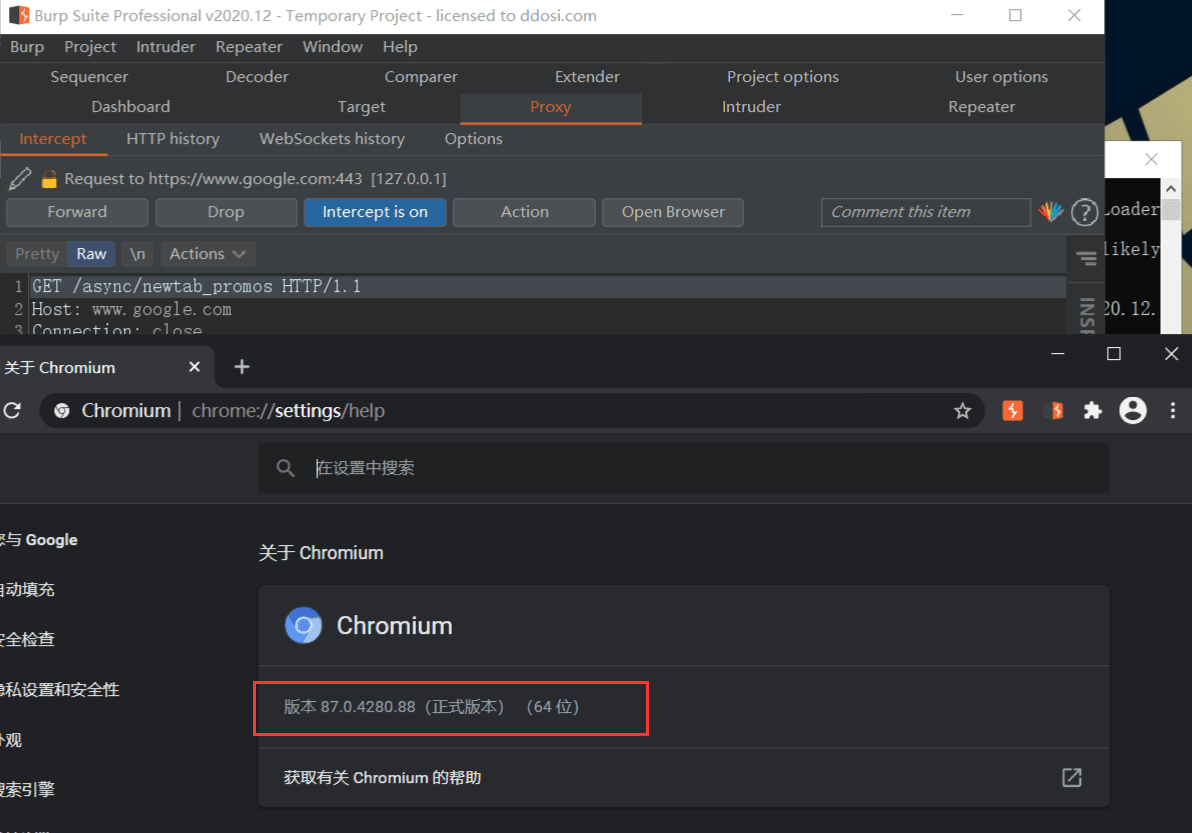Switch to the Target tab

tap(362, 107)
